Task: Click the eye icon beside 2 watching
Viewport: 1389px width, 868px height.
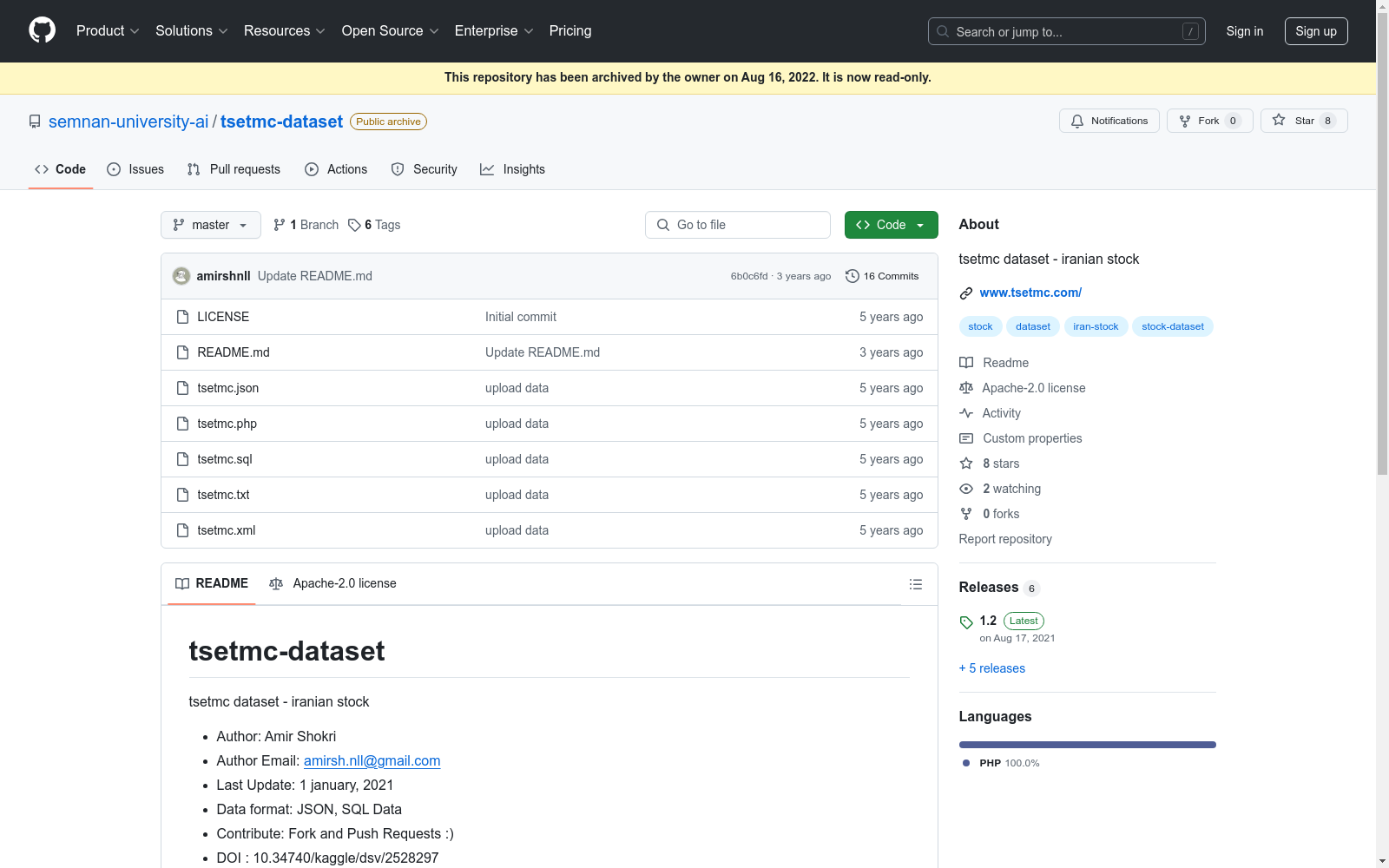Action: [x=966, y=489]
